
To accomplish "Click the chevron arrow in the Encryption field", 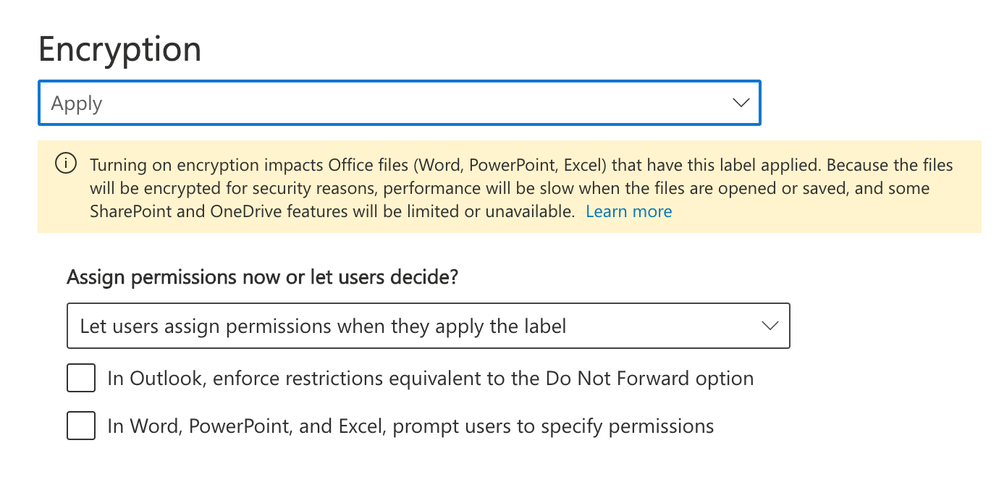I will pyautogui.click(x=741, y=103).
